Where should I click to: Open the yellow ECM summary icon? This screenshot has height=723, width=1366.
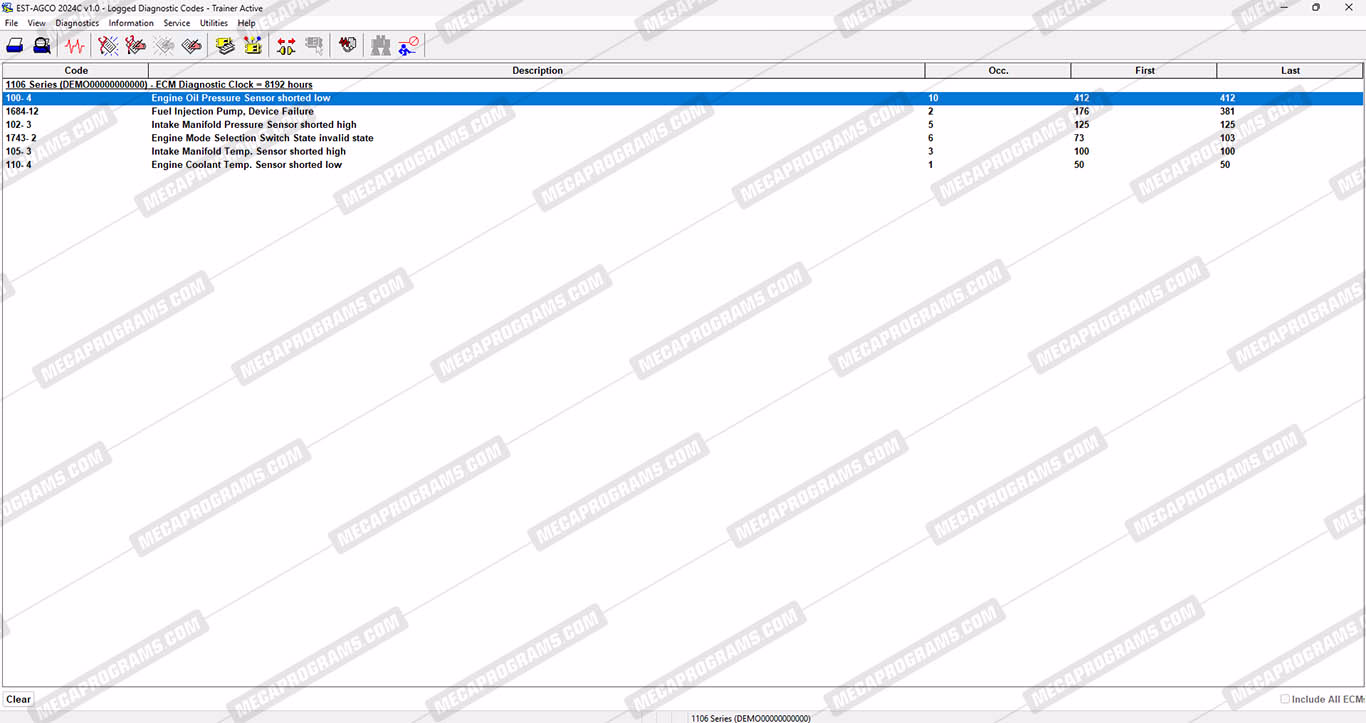point(225,46)
